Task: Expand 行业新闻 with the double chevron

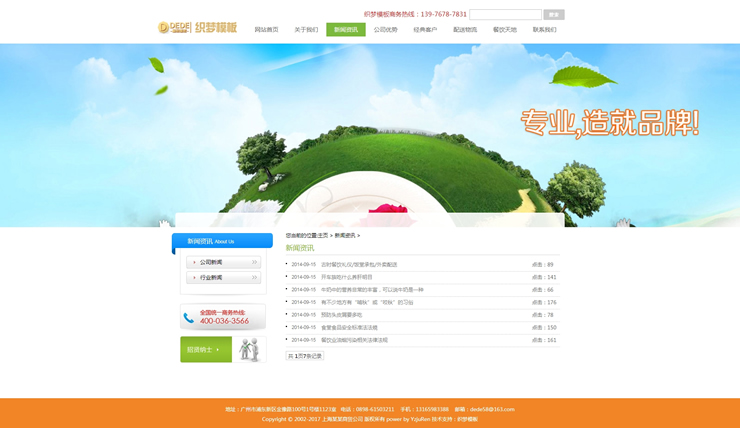Action: (254, 277)
